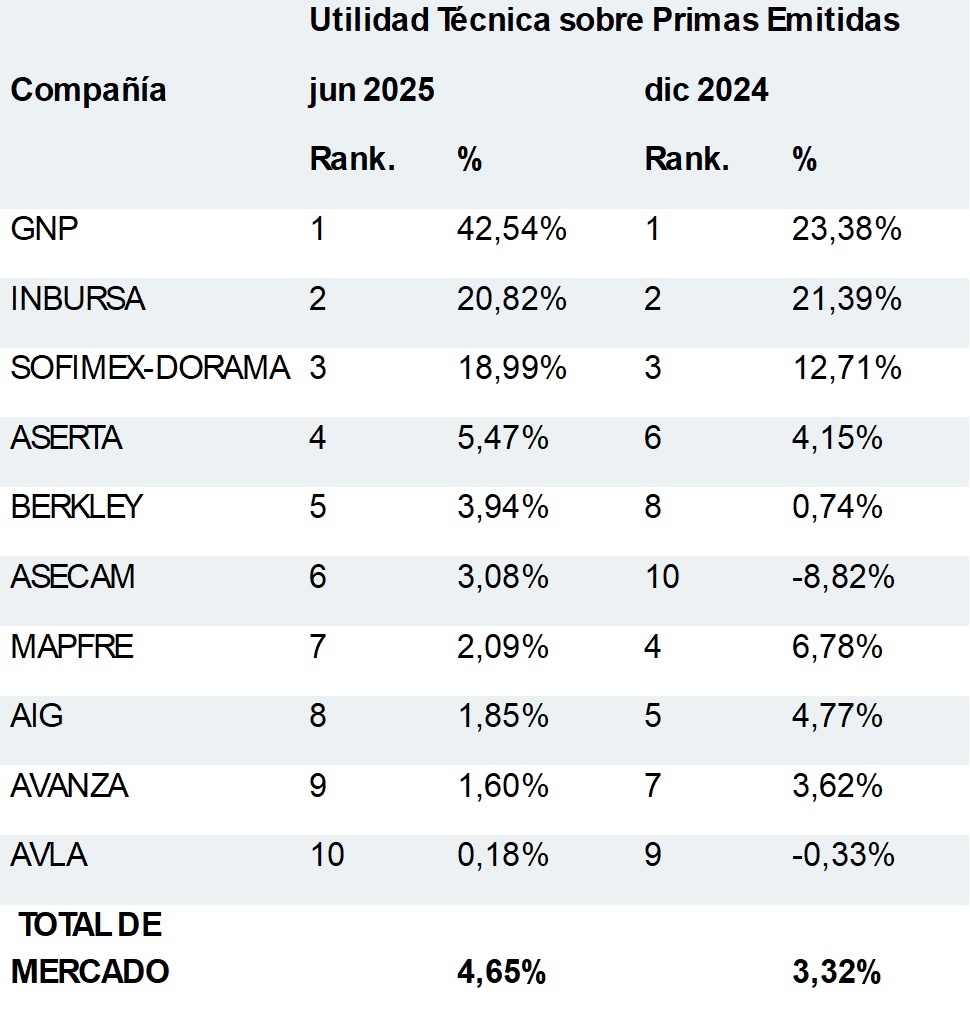Image resolution: width=970 pixels, height=1013 pixels.
Task: Select the ASECAM company name
Action: point(72,577)
